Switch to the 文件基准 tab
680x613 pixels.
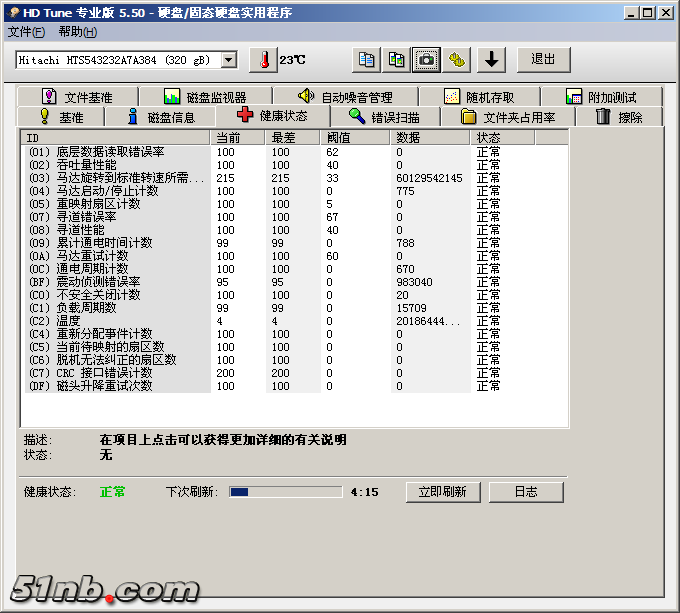point(77,97)
